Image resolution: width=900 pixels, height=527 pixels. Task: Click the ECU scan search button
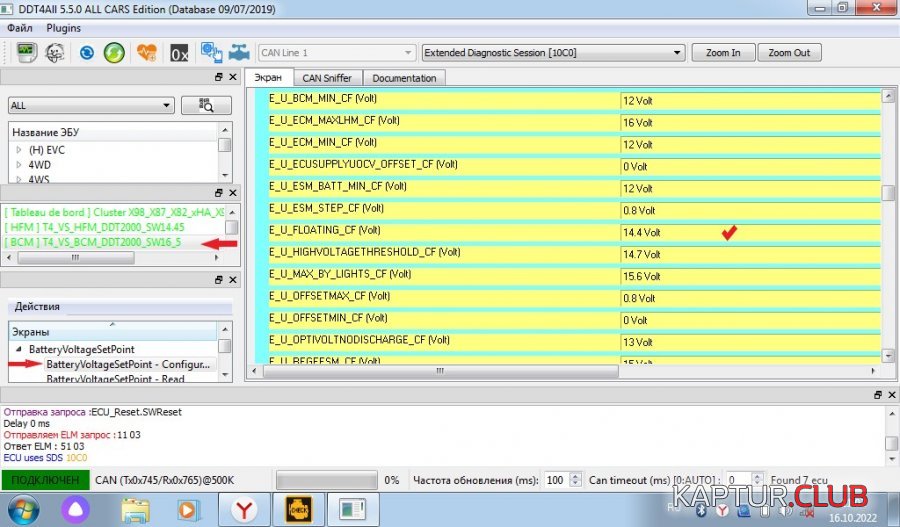click(x=206, y=105)
